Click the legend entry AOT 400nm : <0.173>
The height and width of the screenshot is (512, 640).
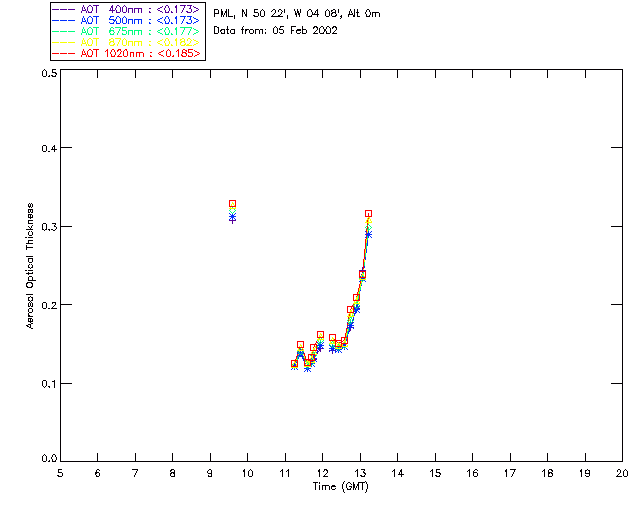point(127,9)
